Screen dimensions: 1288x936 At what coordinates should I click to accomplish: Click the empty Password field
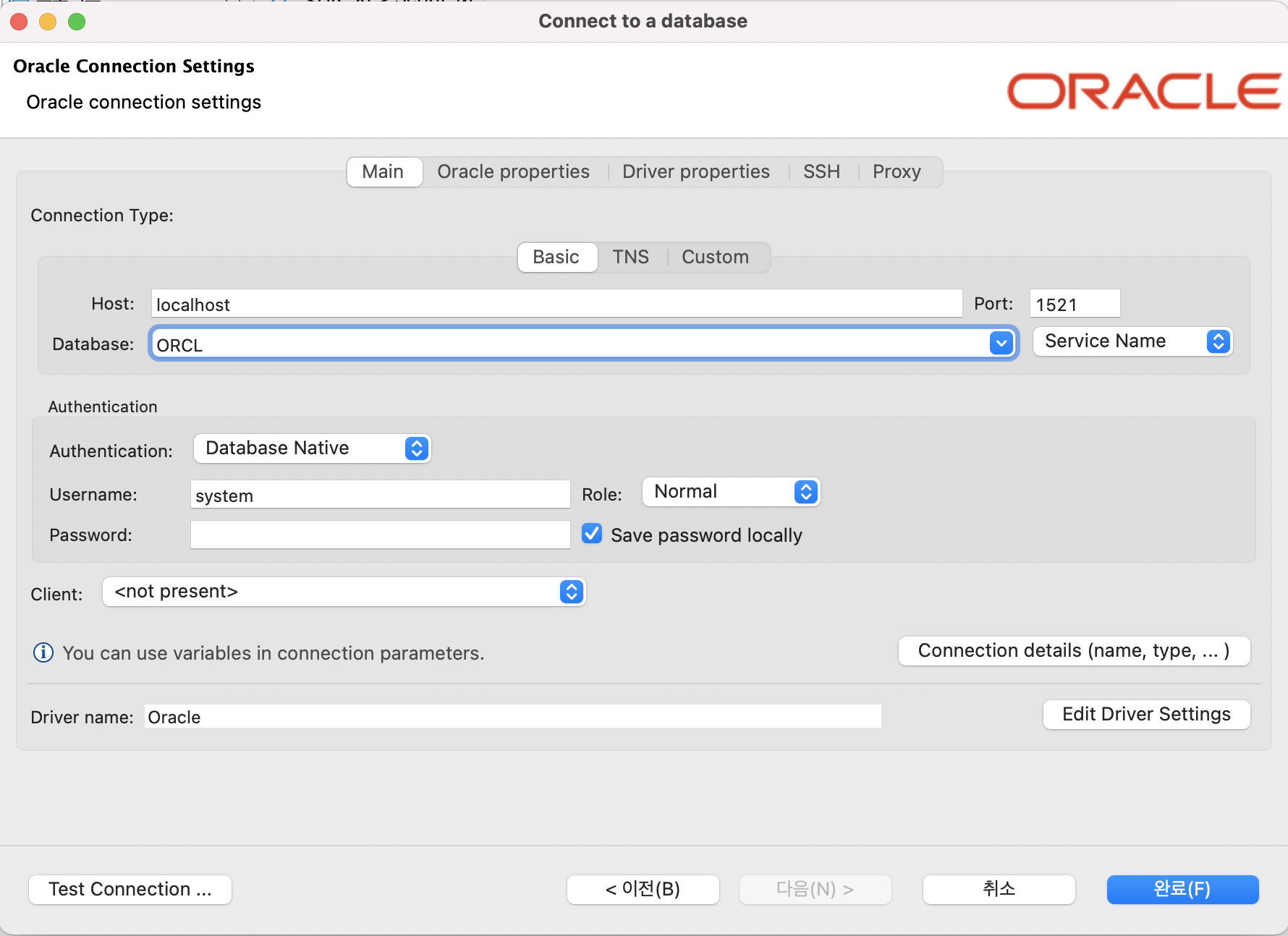381,535
